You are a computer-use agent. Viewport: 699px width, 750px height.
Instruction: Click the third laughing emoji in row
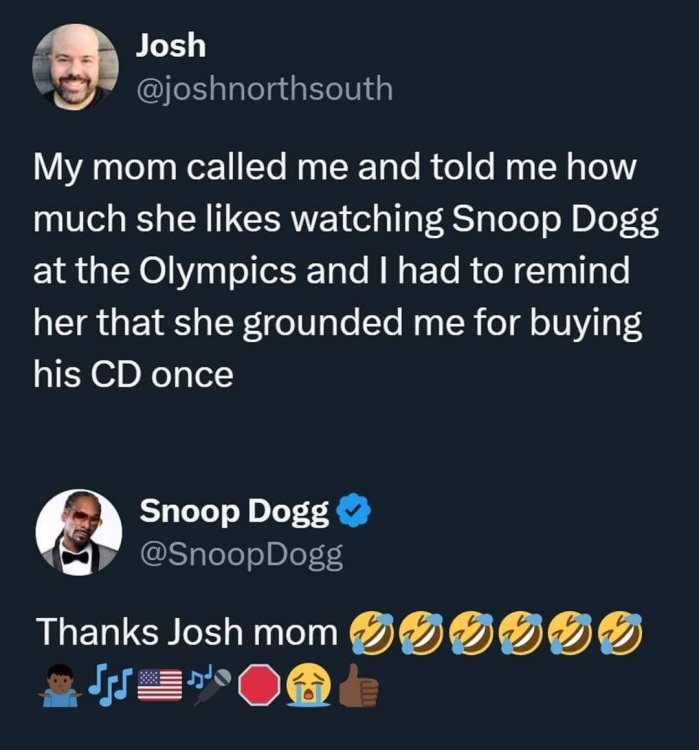(471, 632)
